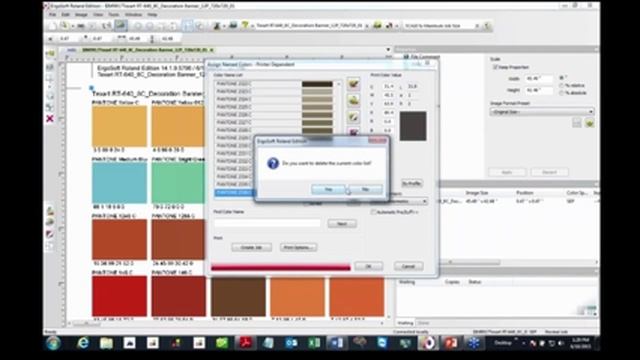Click the yellow help question icon in toolbar
Image resolution: width=640 pixels, height=360 pixels.
pyautogui.click(x=244, y=26)
